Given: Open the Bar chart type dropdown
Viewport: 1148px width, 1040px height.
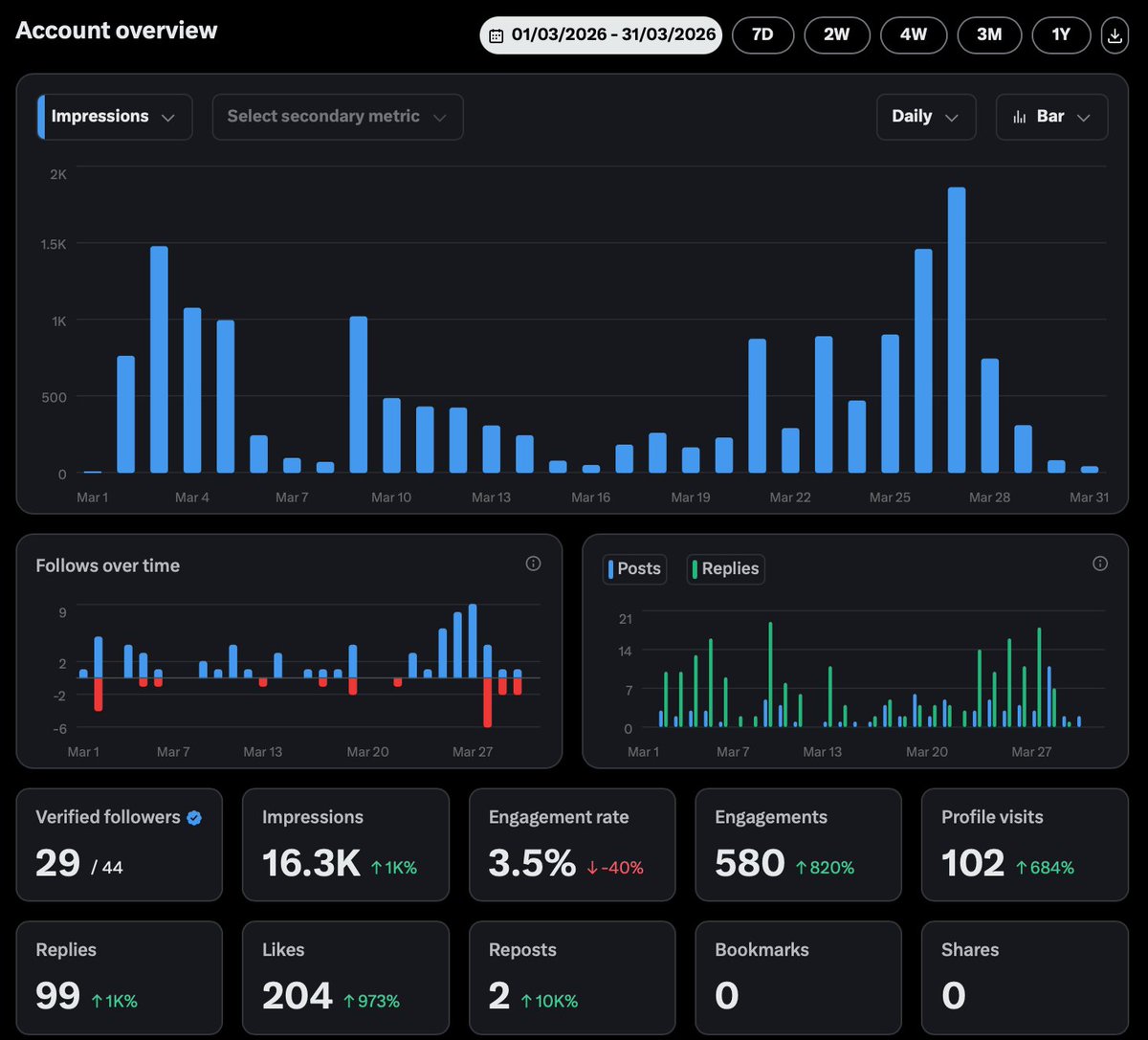Looking at the screenshot, I should [x=1052, y=117].
